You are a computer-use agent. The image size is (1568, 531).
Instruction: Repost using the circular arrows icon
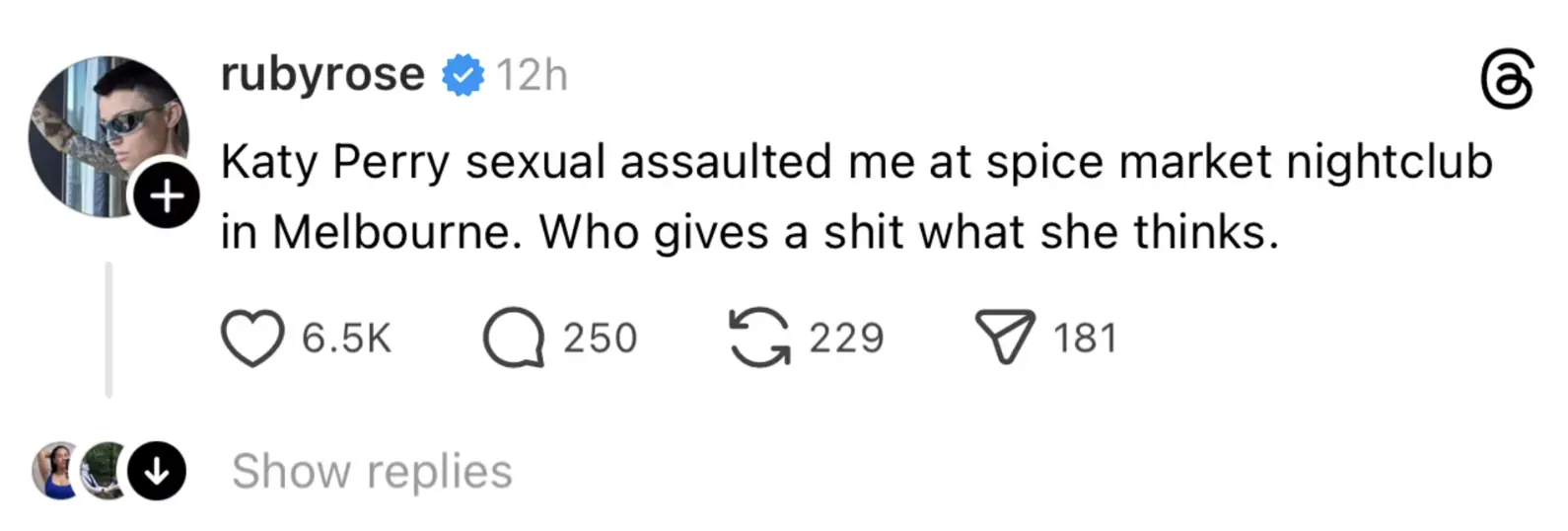(758, 338)
